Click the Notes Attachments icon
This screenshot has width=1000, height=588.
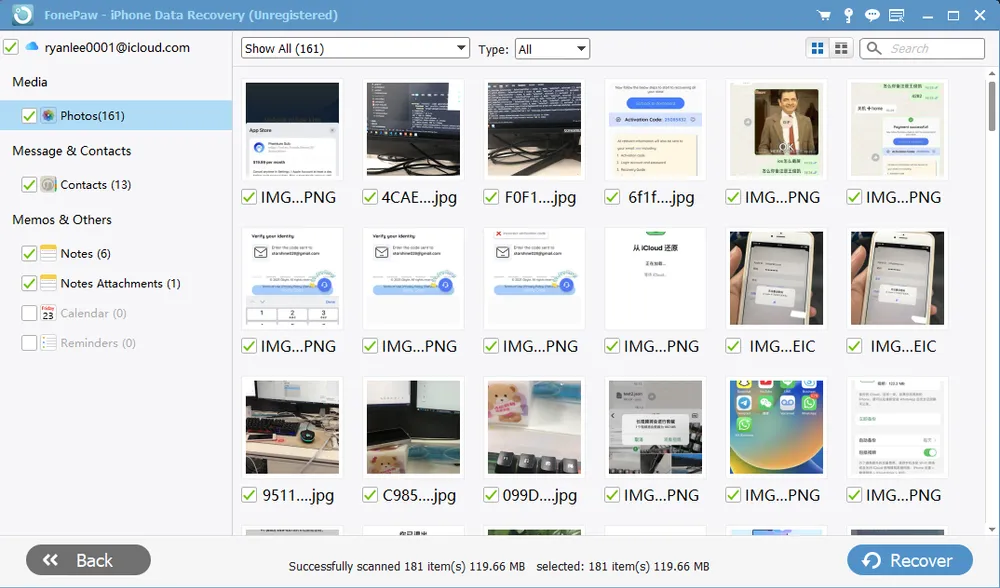pos(48,283)
